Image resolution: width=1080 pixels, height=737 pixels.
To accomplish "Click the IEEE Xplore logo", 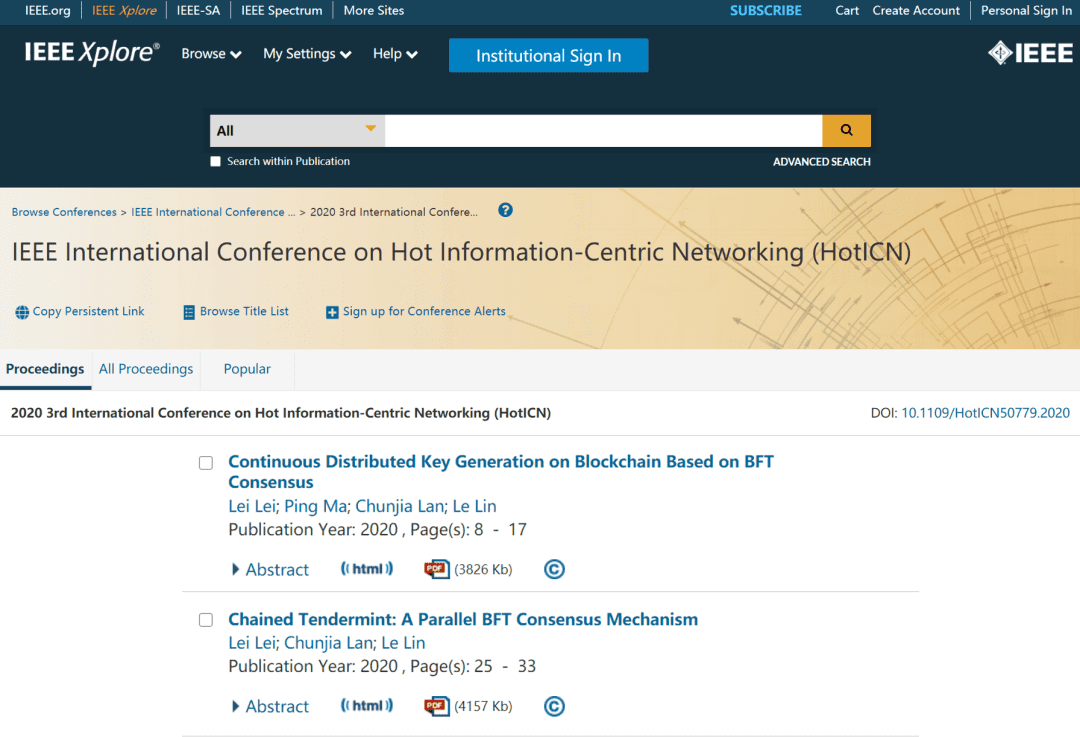I will [x=92, y=52].
